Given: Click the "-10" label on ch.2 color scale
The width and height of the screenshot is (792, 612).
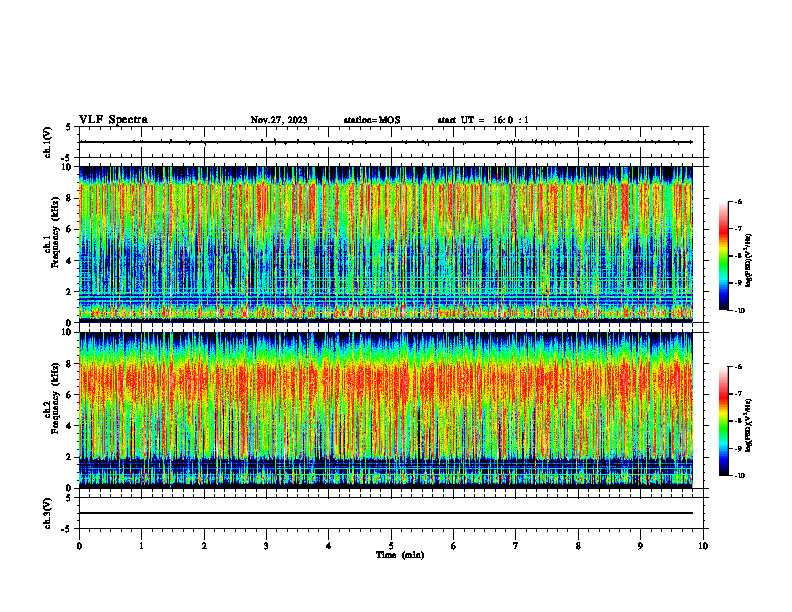Looking at the screenshot, I should tap(740, 476).
